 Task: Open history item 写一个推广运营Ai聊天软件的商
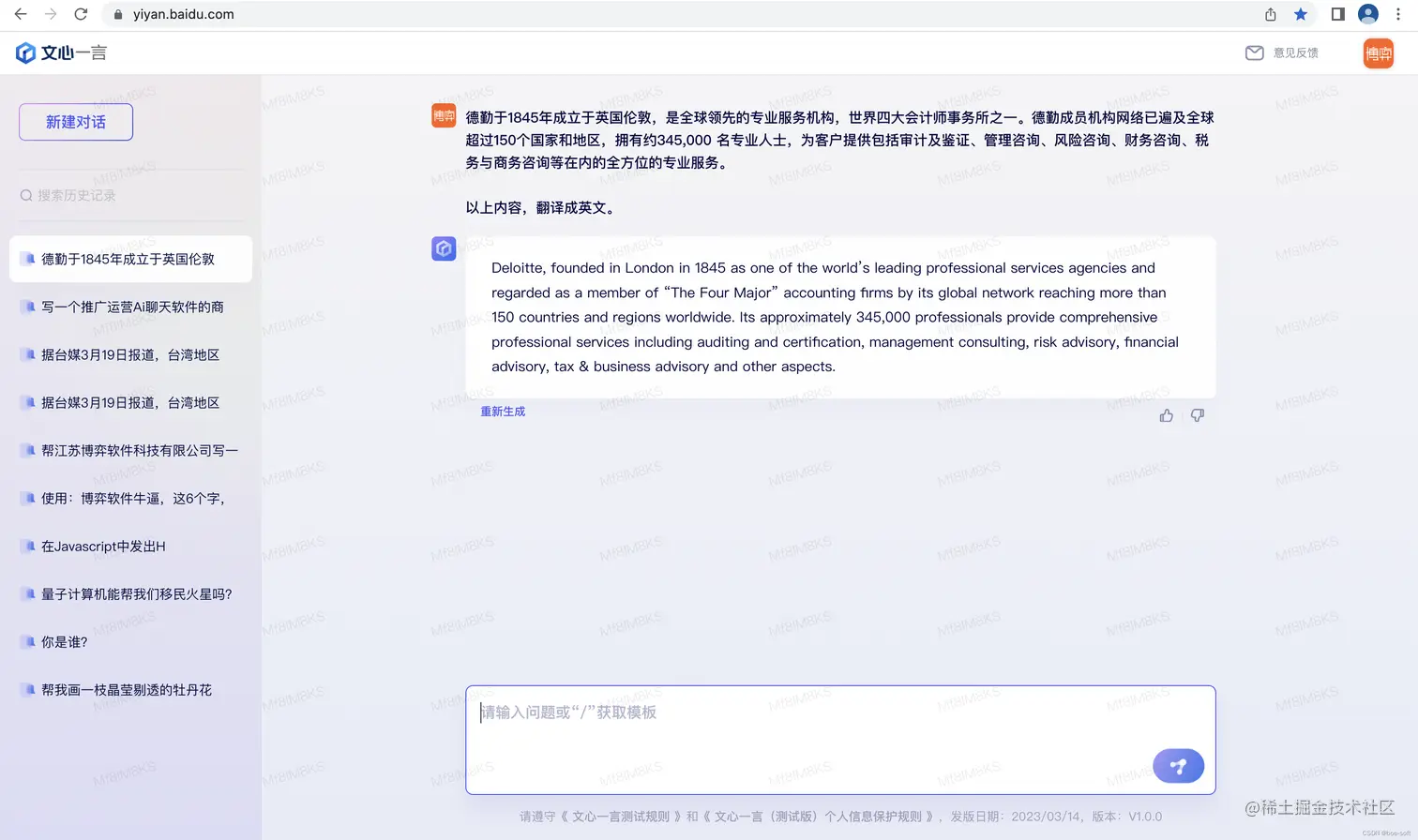(x=130, y=307)
